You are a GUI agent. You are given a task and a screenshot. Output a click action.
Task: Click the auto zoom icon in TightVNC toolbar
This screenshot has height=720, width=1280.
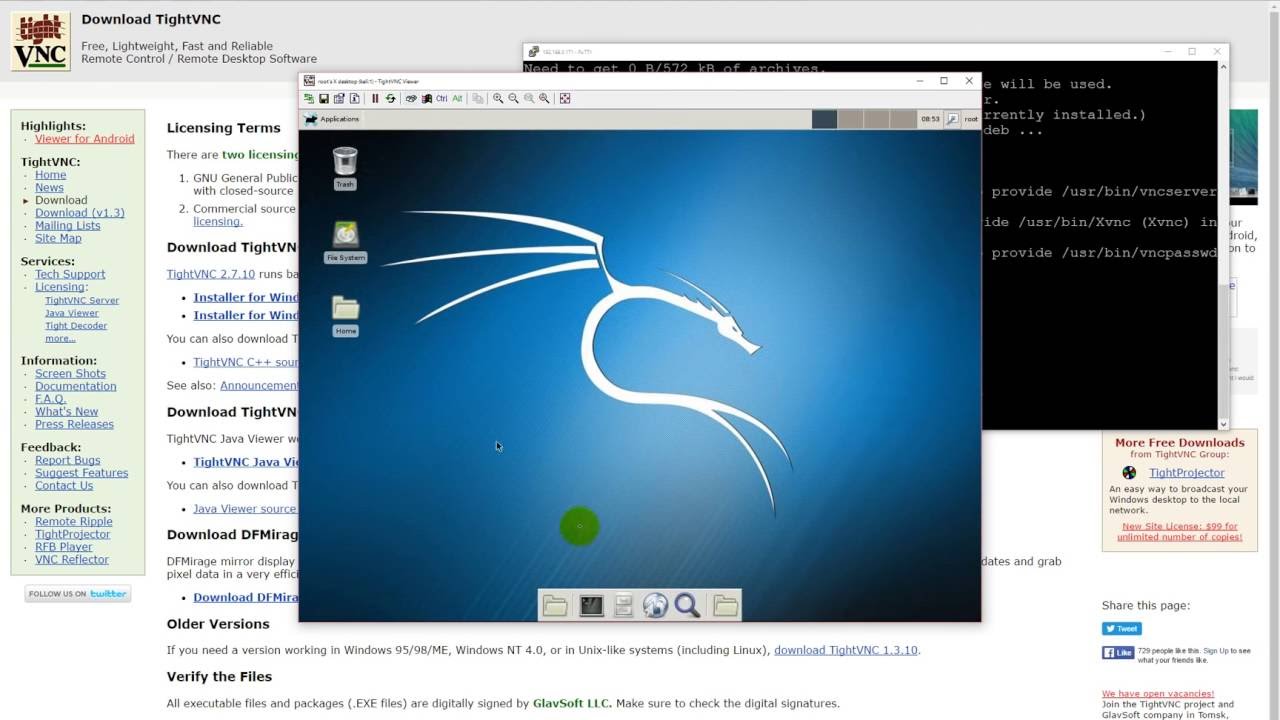point(544,98)
